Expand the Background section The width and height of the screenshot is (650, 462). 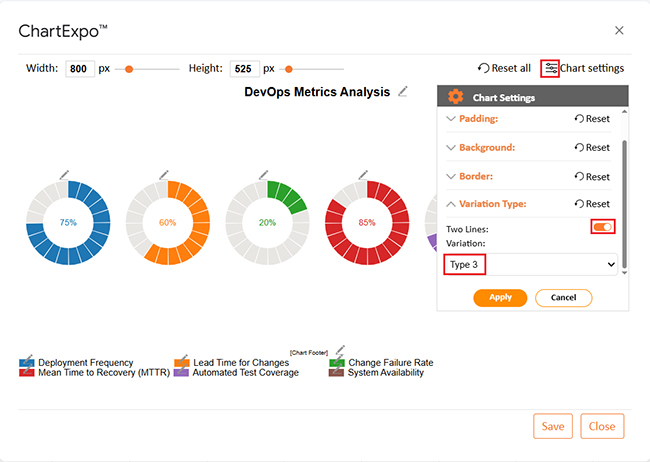pos(486,147)
